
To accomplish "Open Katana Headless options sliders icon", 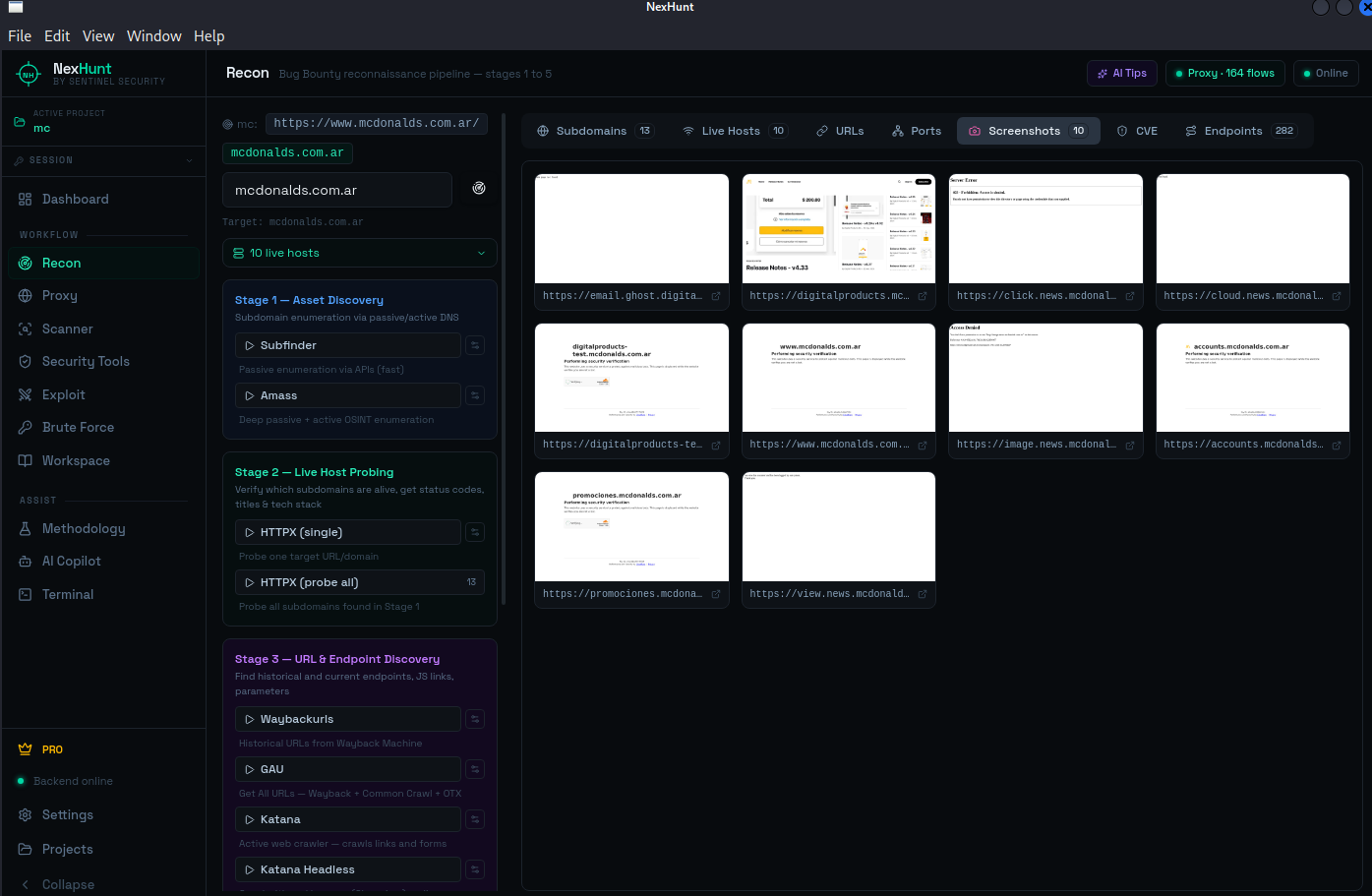I will click(475, 869).
